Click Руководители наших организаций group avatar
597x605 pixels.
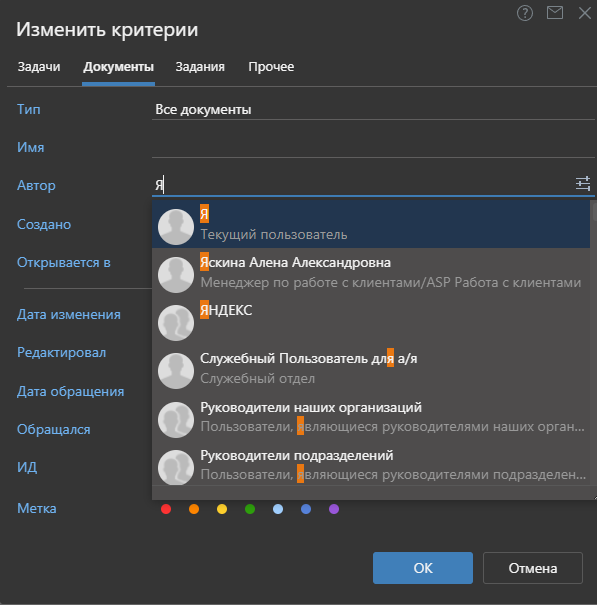coord(176,419)
